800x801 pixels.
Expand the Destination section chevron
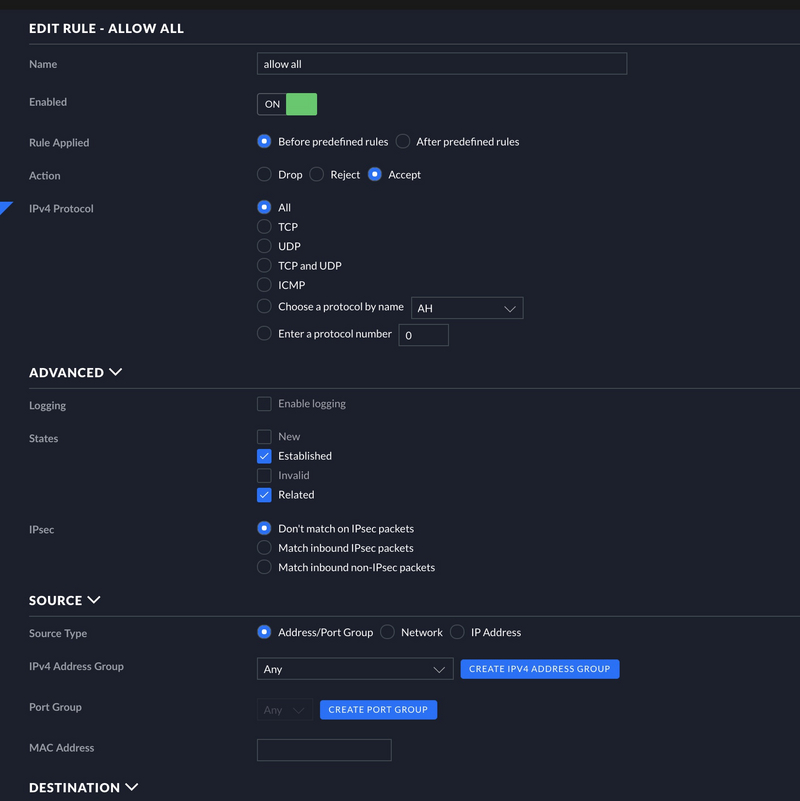pos(132,787)
